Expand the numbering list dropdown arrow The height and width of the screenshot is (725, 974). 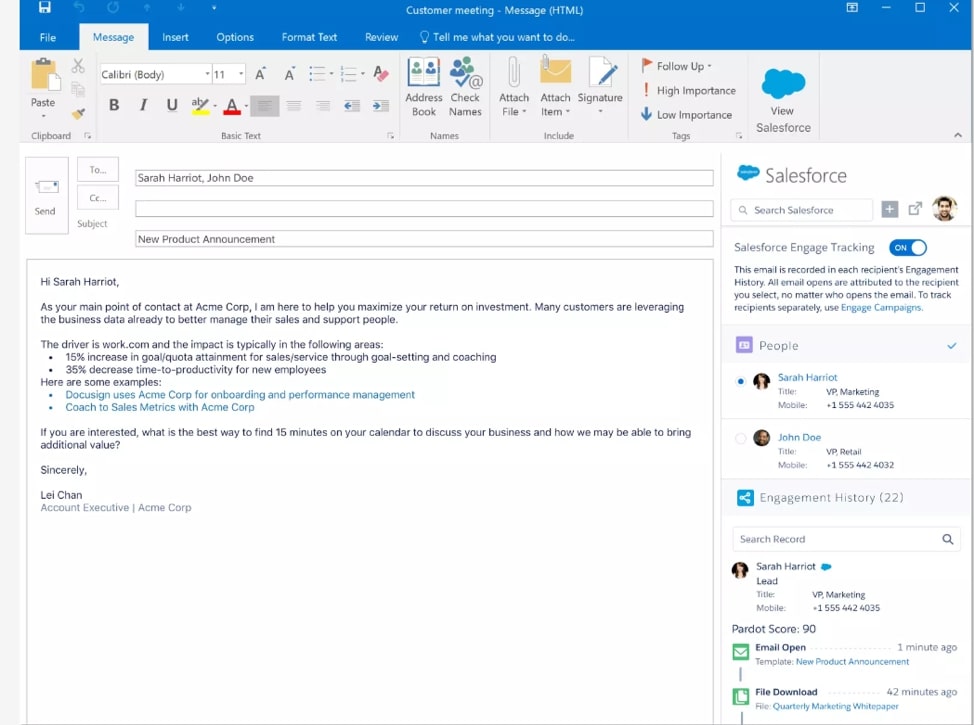tap(363, 74)
